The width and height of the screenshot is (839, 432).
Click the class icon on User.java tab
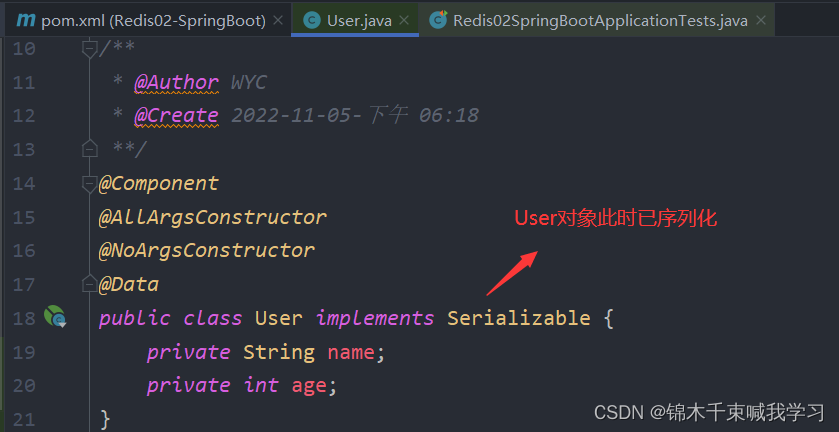tap(312, 20)
